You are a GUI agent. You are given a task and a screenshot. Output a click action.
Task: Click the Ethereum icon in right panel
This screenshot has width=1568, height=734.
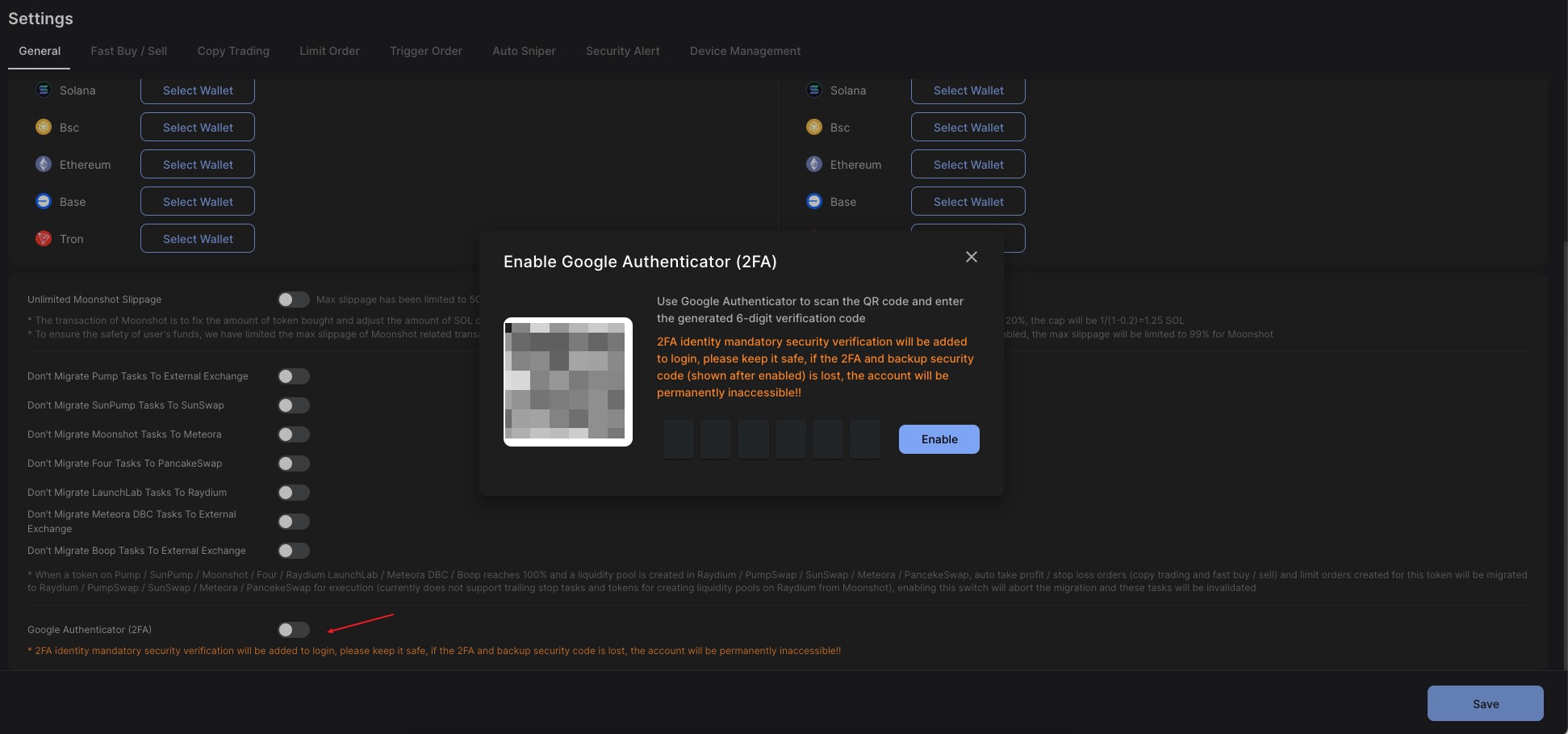tap(814, 164)
